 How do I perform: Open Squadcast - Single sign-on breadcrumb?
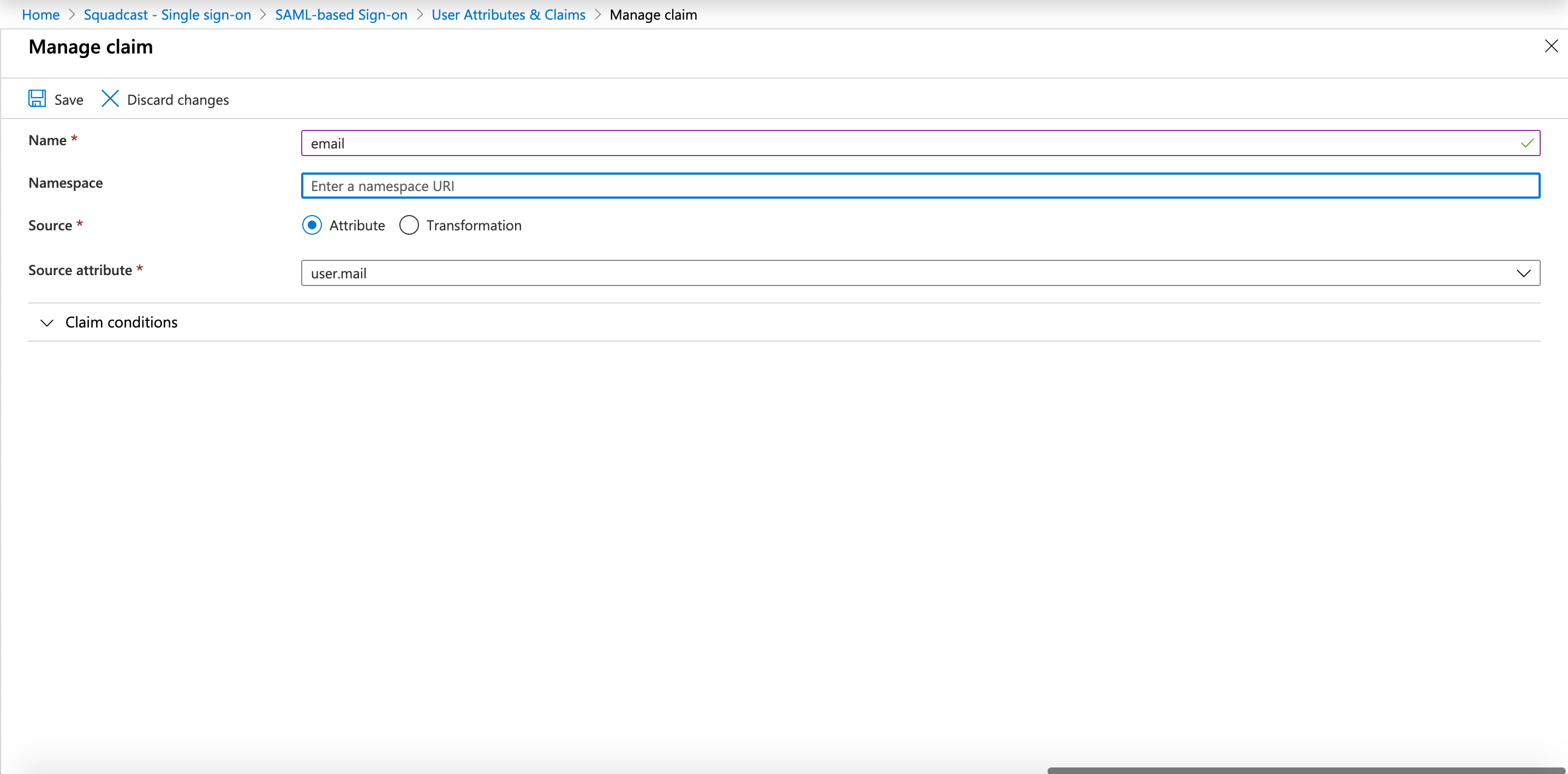(x=167, y=15)
